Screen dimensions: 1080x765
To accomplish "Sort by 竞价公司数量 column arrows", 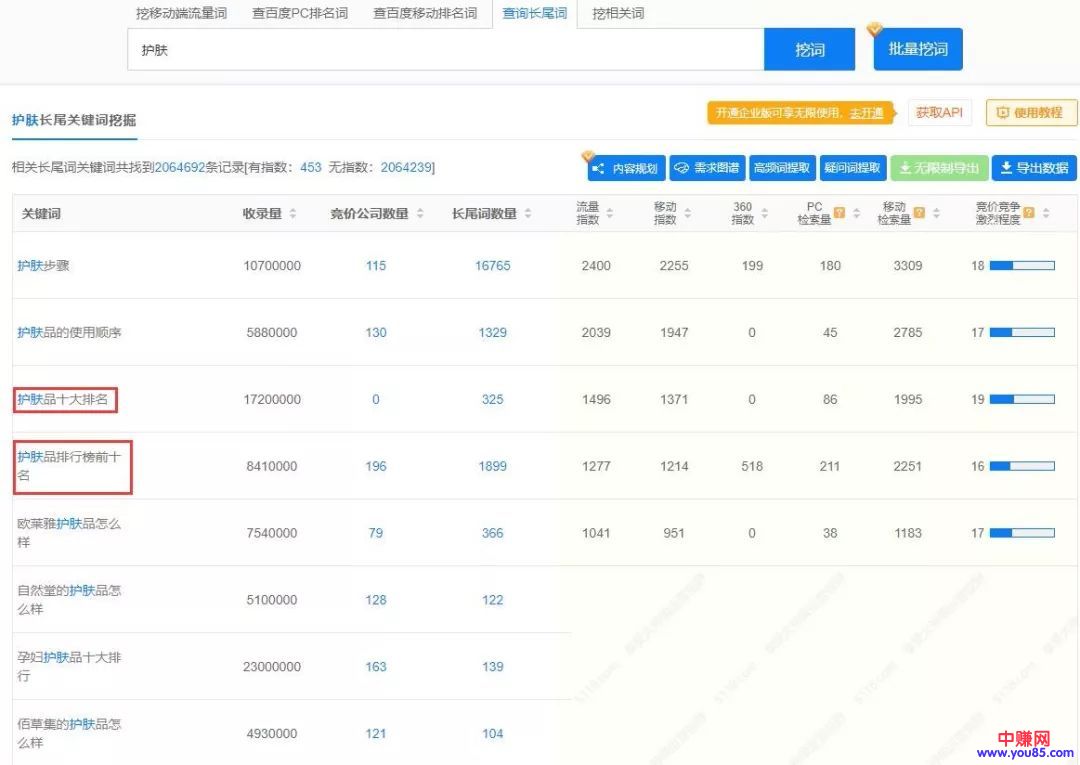I will click(x=420, y=213).
